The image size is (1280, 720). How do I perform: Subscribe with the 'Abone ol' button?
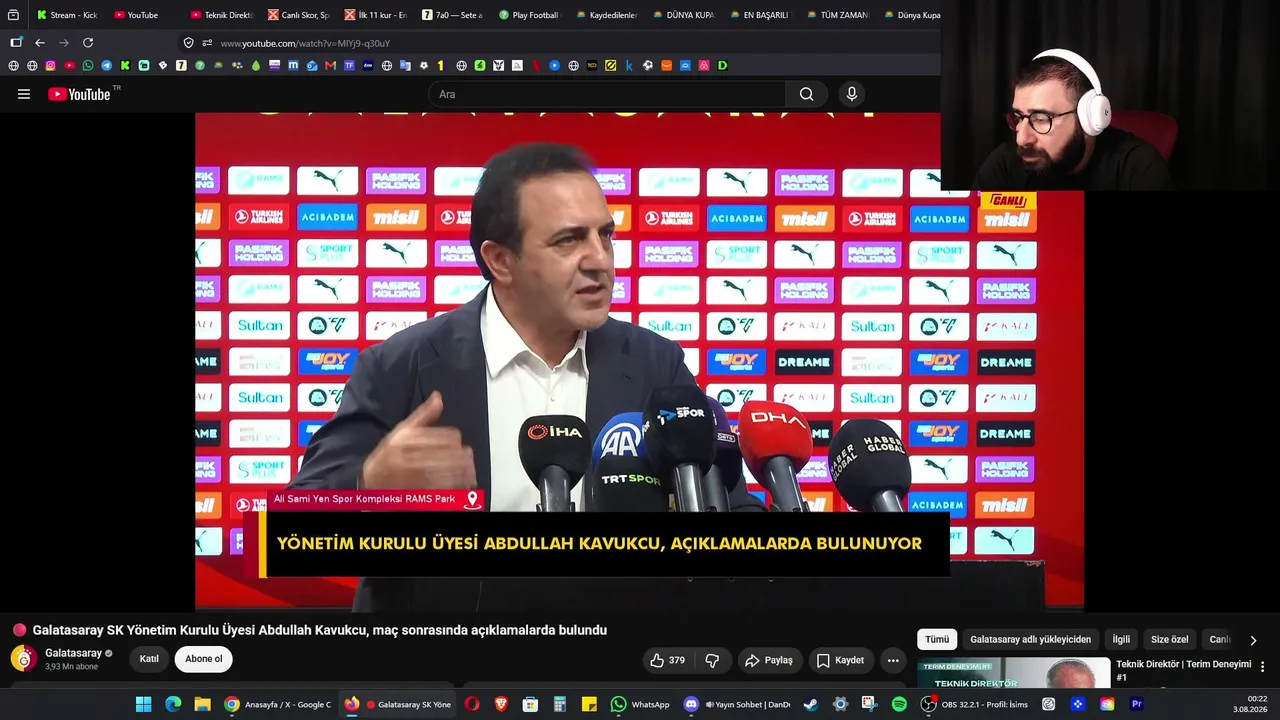pos(204,659)
